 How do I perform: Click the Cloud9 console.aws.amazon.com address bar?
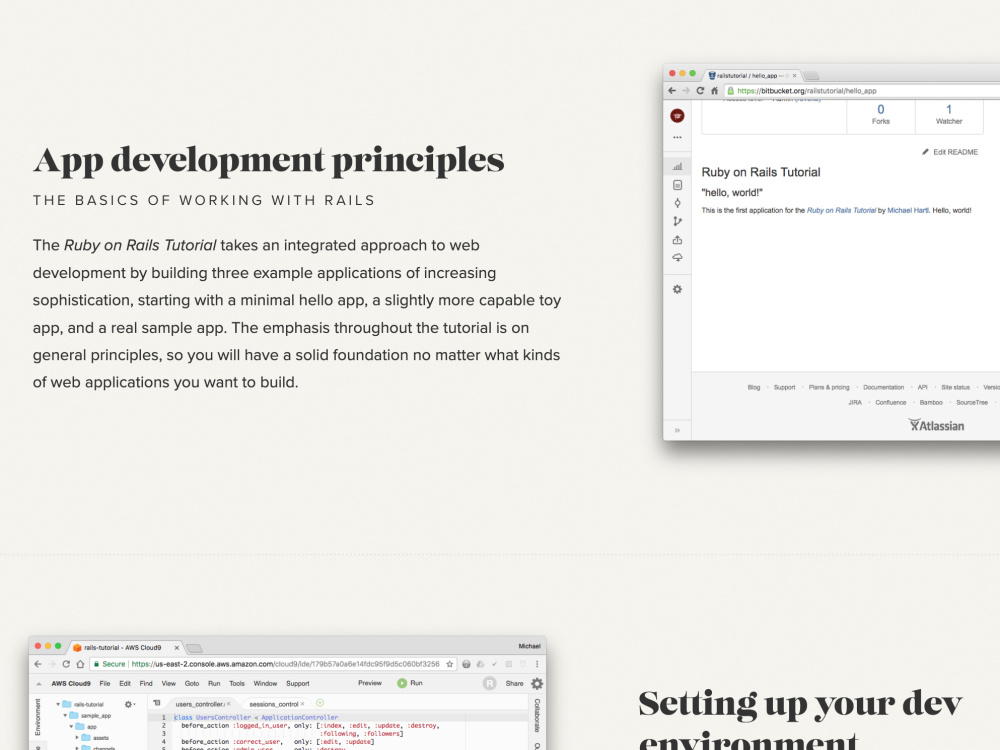[x=274, y=664]
